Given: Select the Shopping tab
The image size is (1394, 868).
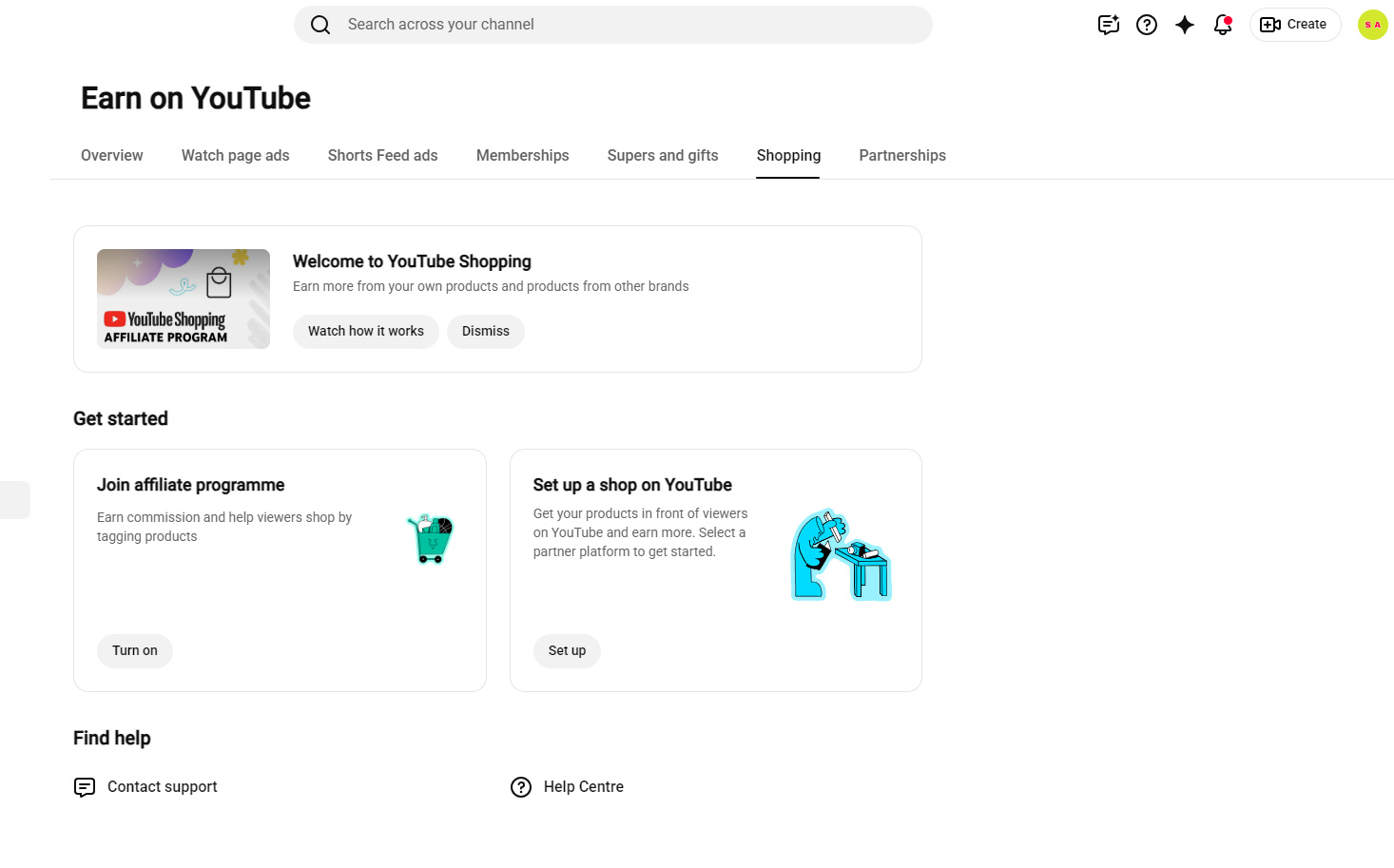Looking at the screenshot, I should coord(788,156).
